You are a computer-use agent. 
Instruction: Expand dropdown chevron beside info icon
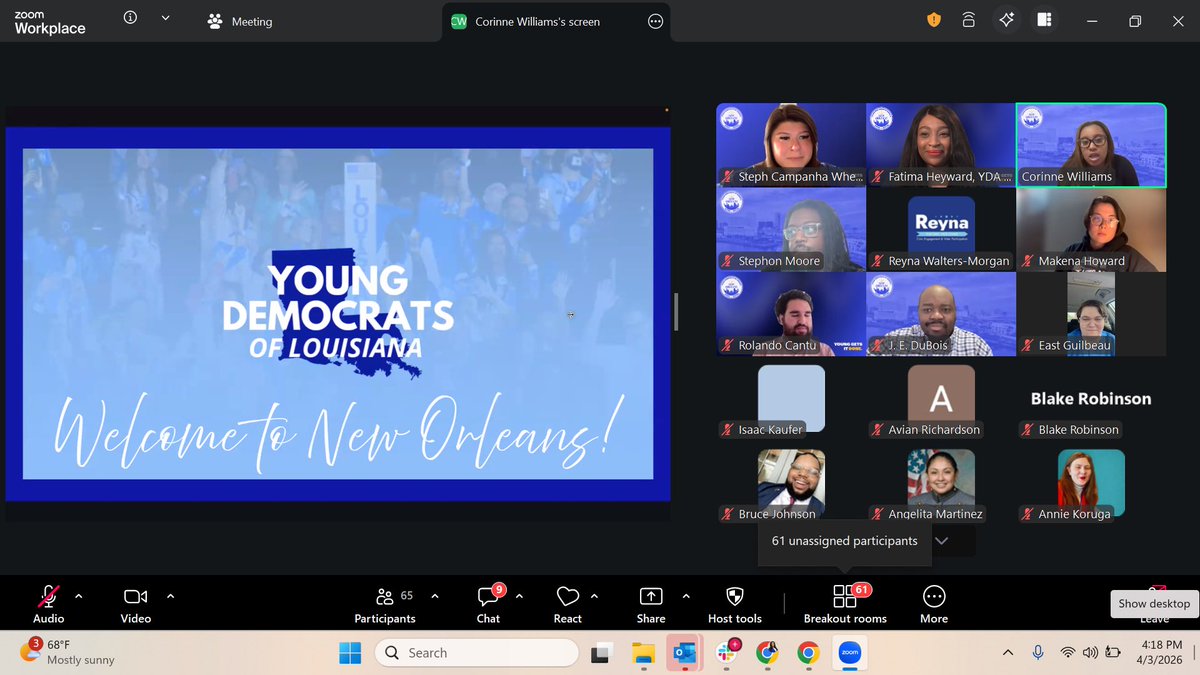point(165,18)
